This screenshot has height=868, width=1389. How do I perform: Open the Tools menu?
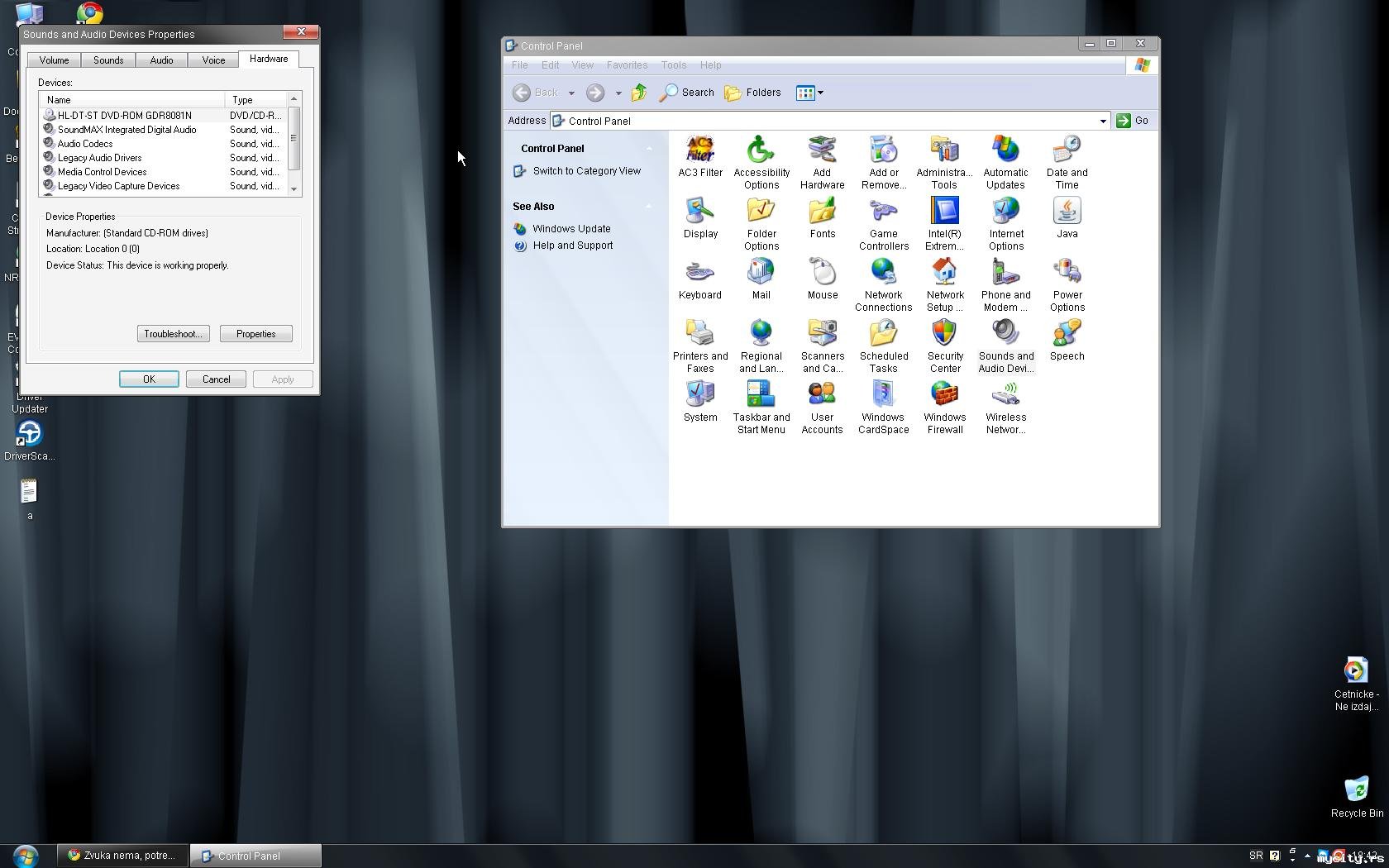[673, 65]
